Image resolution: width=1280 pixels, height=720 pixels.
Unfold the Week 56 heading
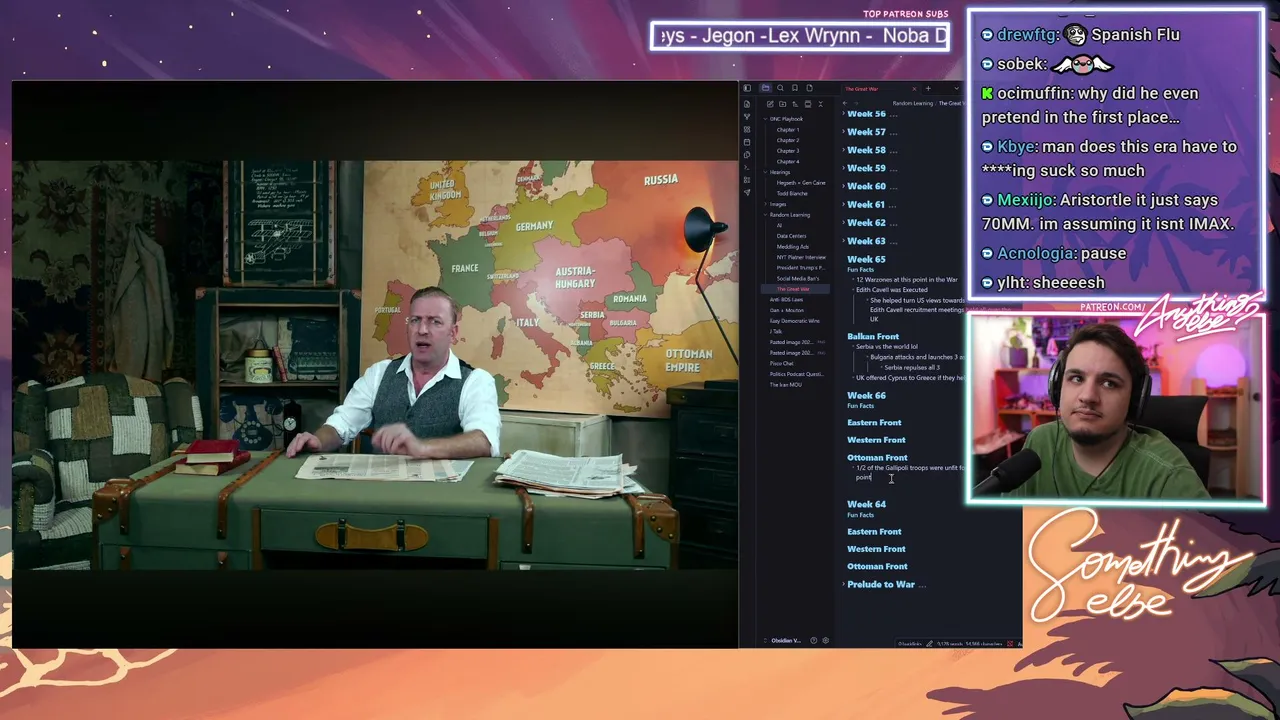pyautogui.click(x=844, y=114)
